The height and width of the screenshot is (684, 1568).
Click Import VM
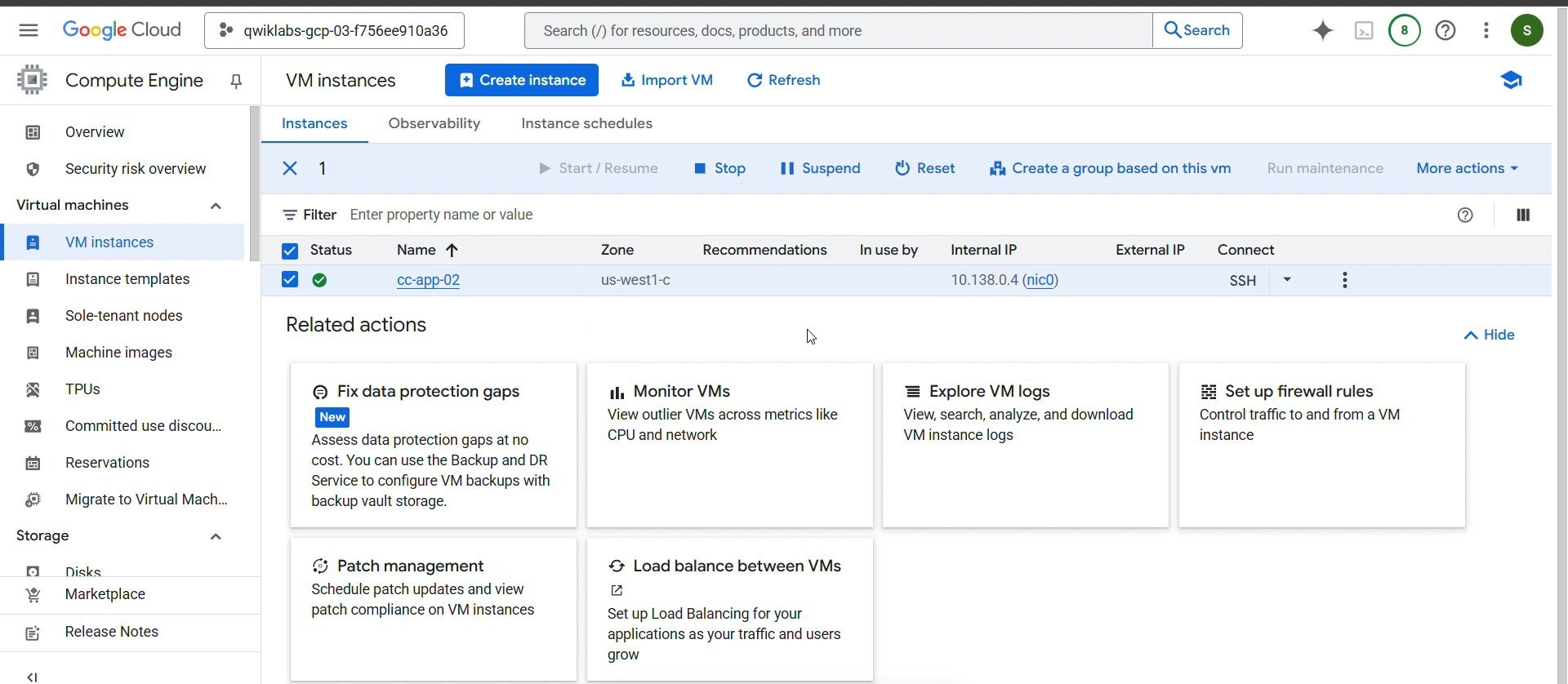pos(667,80)
